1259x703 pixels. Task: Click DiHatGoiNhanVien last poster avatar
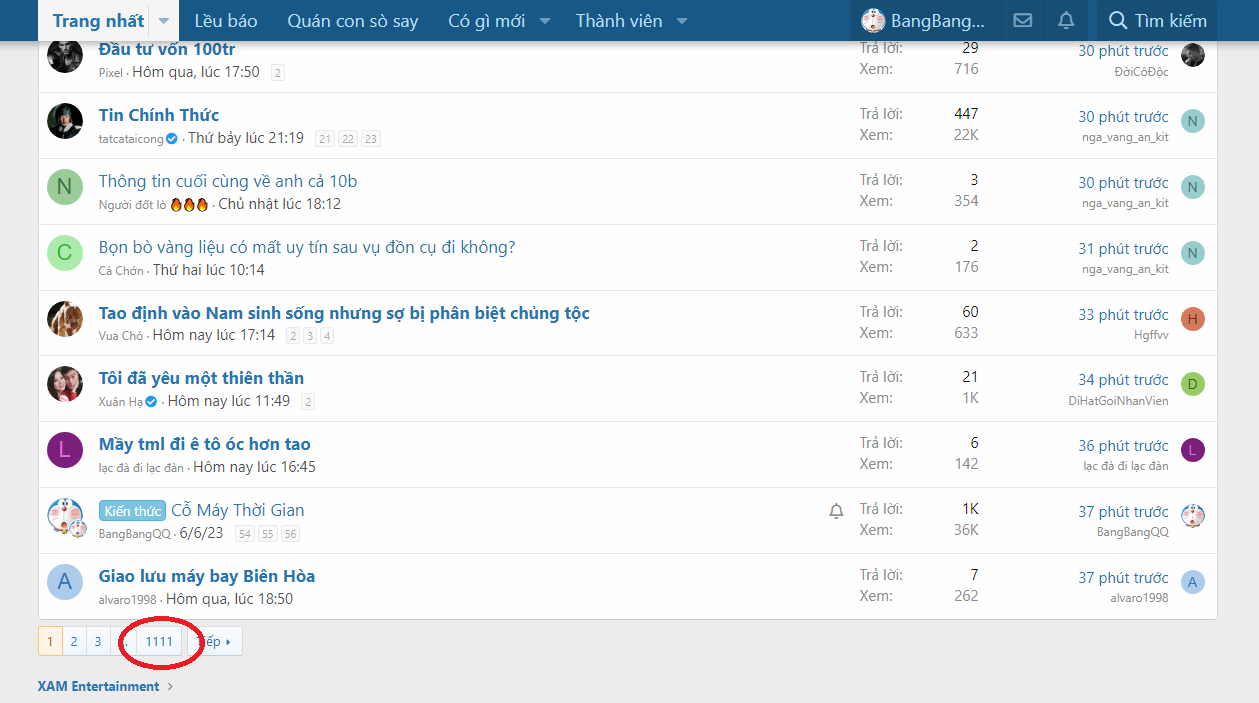pos(1192,384)
